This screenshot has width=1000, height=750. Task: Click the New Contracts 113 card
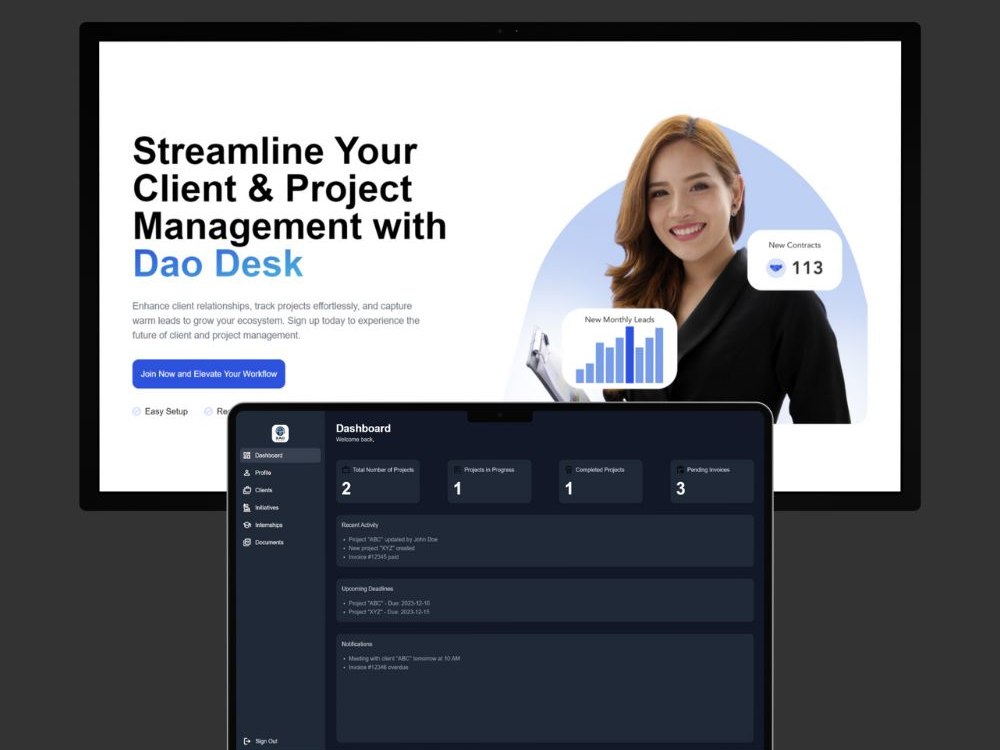click(x=794, y=260)
